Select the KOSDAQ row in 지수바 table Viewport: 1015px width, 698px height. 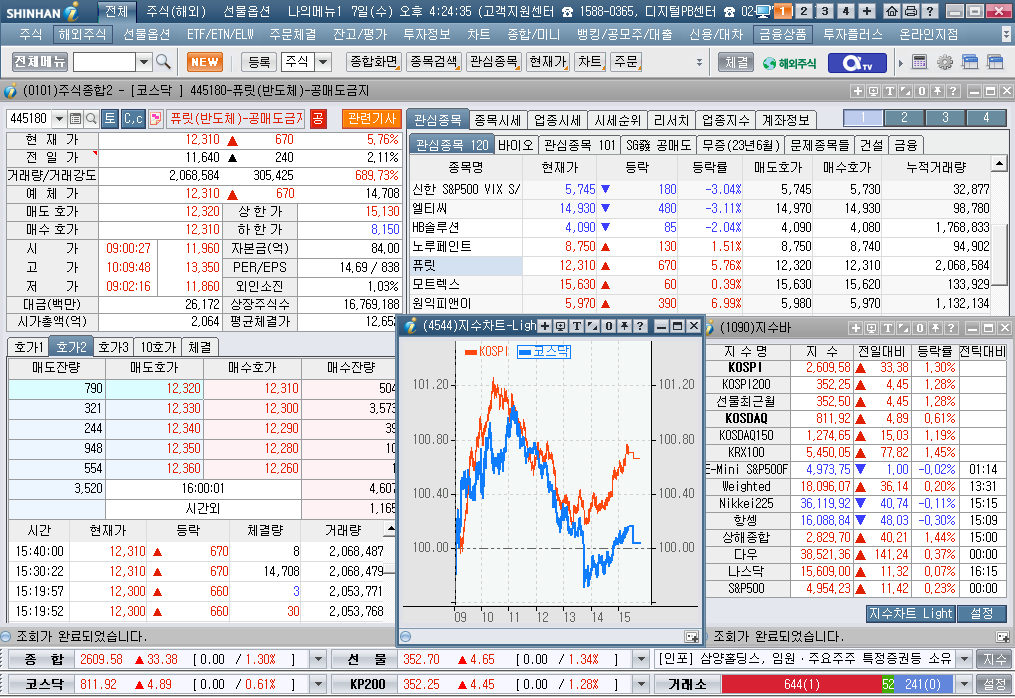856,418
